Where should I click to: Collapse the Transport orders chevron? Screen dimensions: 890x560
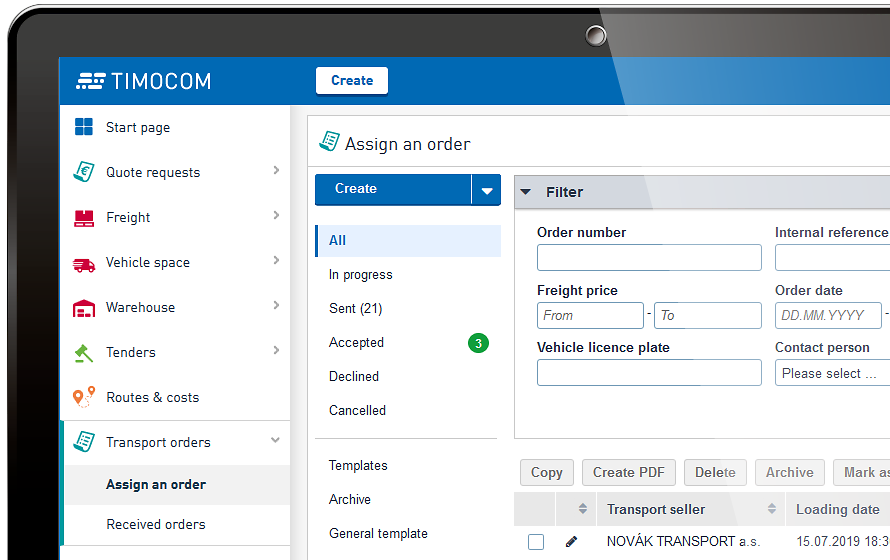click(x=275, y=440)
